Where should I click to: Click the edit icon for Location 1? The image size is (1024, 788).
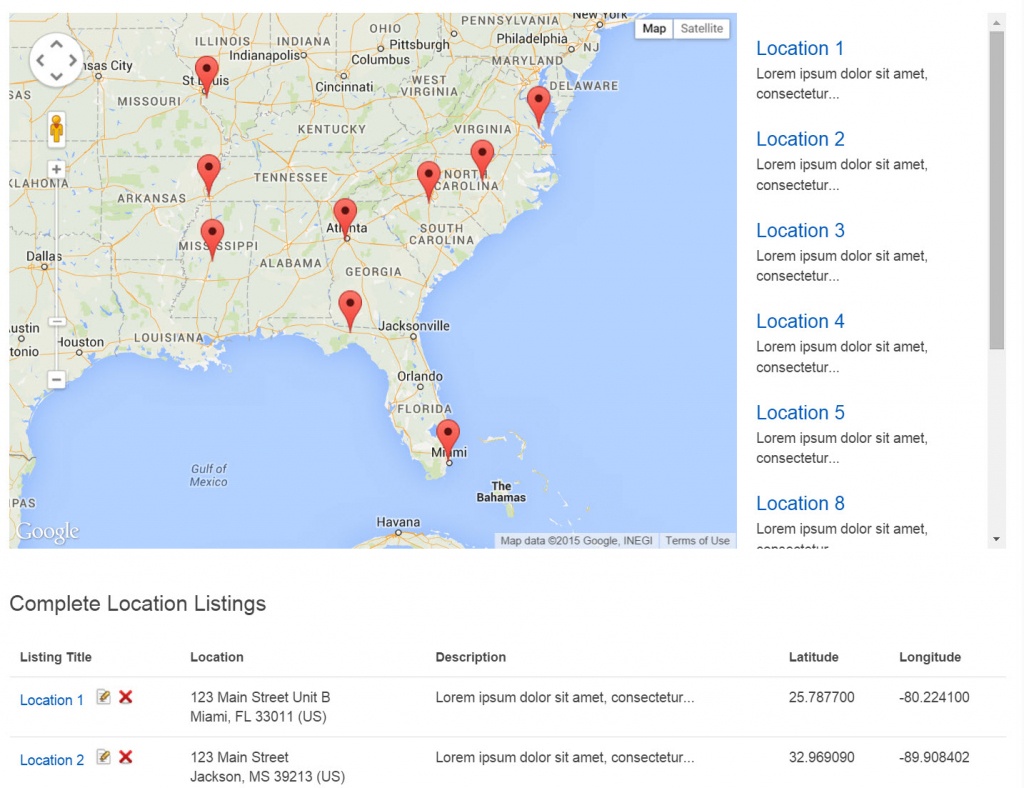tap(104, 697)
